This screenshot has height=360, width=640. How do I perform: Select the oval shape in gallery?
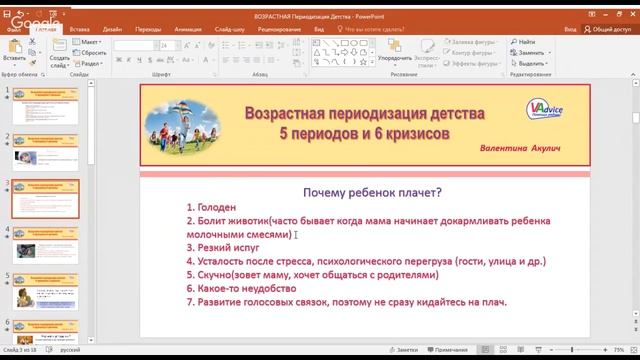[354, 43]
